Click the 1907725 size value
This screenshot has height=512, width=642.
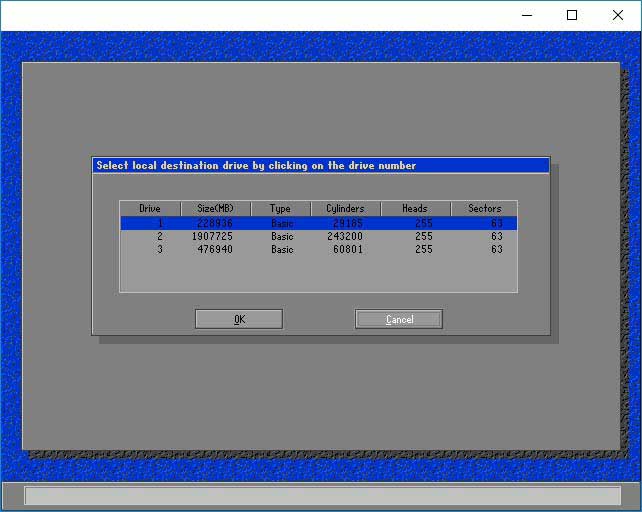tap(215, 236)
